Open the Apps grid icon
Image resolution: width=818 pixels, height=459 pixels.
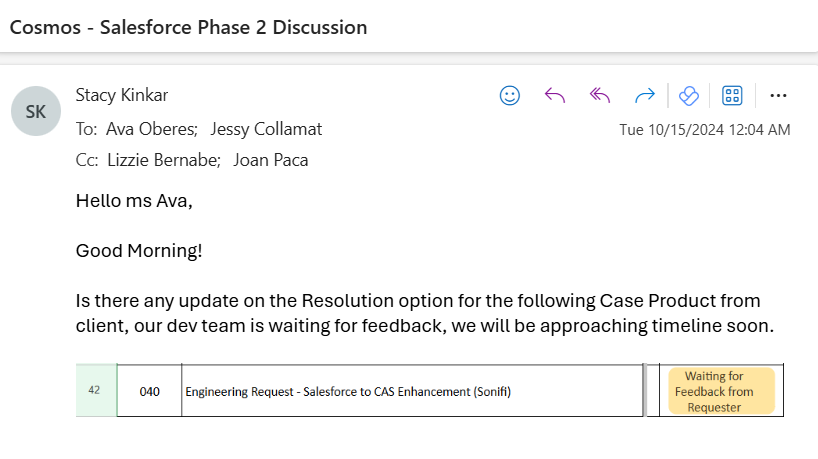pyautogui.click(x=732, y=96)
